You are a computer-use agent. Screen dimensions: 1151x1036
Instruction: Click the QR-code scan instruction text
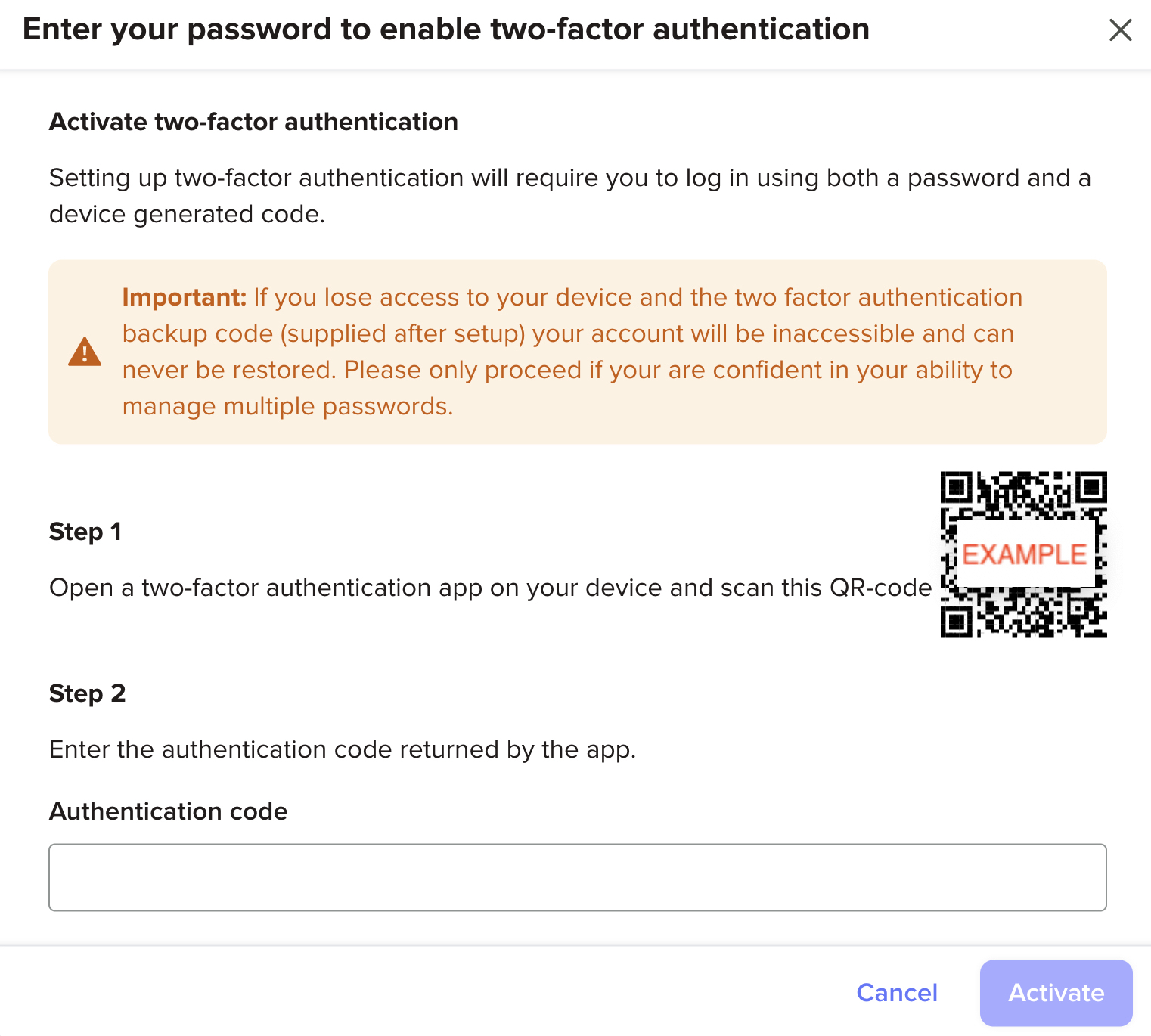point(490,588)
